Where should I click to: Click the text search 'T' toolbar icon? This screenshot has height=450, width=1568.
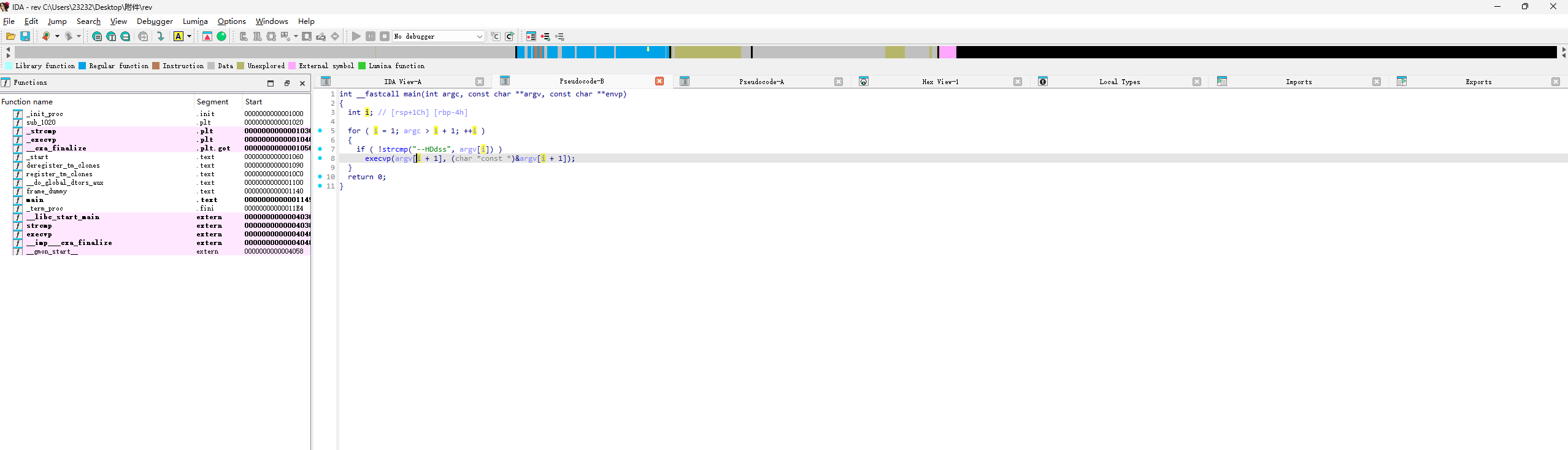(x=111, y=37)
